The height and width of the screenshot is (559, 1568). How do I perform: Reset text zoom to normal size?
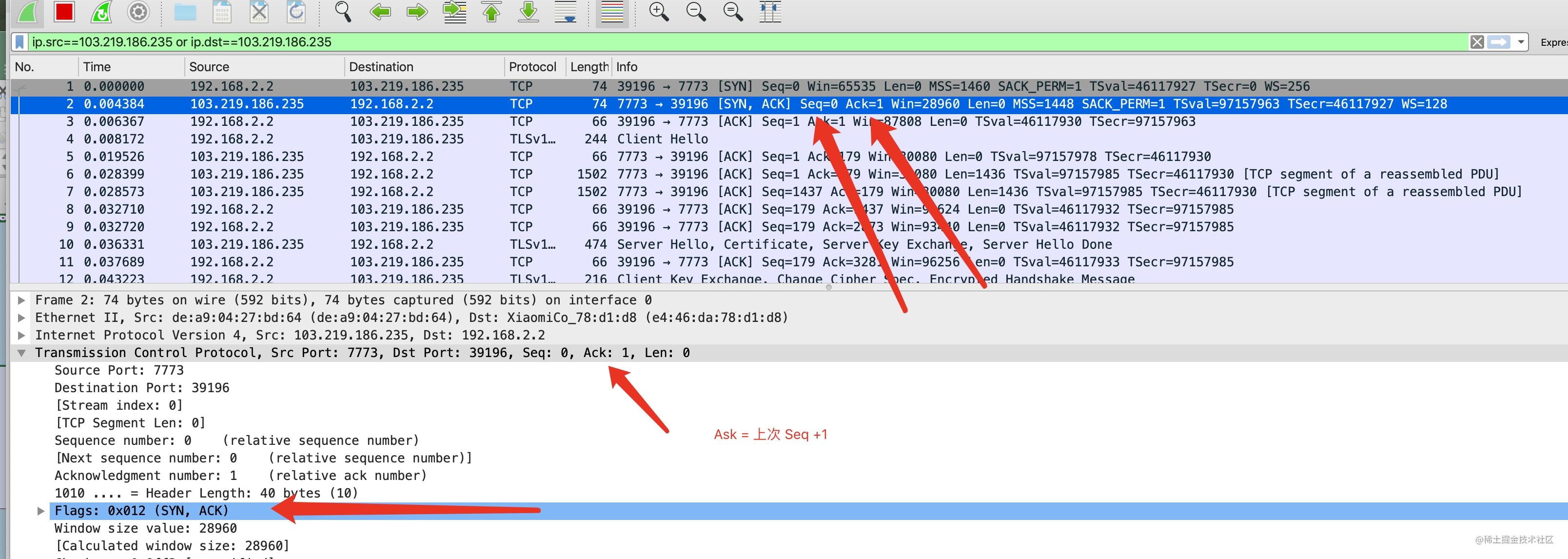coord(733,12)
